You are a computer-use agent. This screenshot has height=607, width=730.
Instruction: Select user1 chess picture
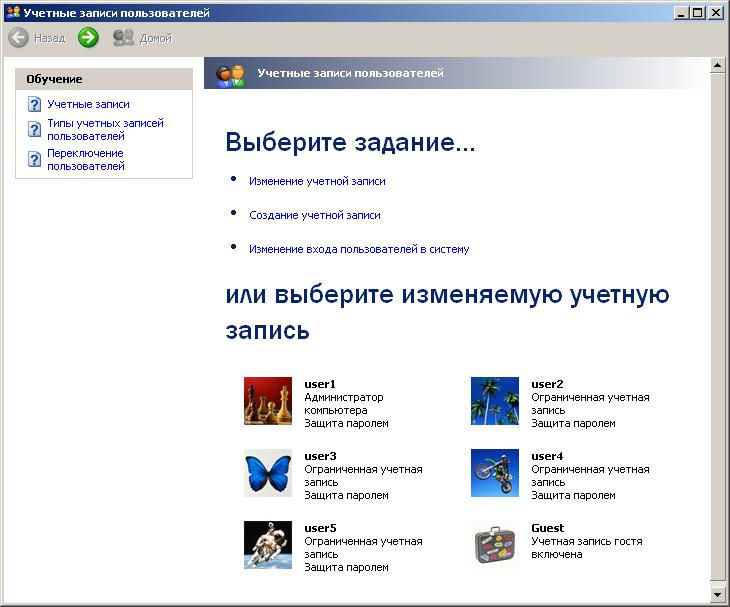268,401
